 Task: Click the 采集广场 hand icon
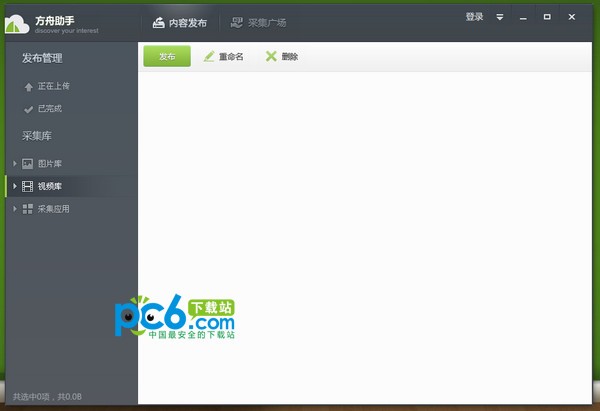pyautogui.click(x=236, y=23)
